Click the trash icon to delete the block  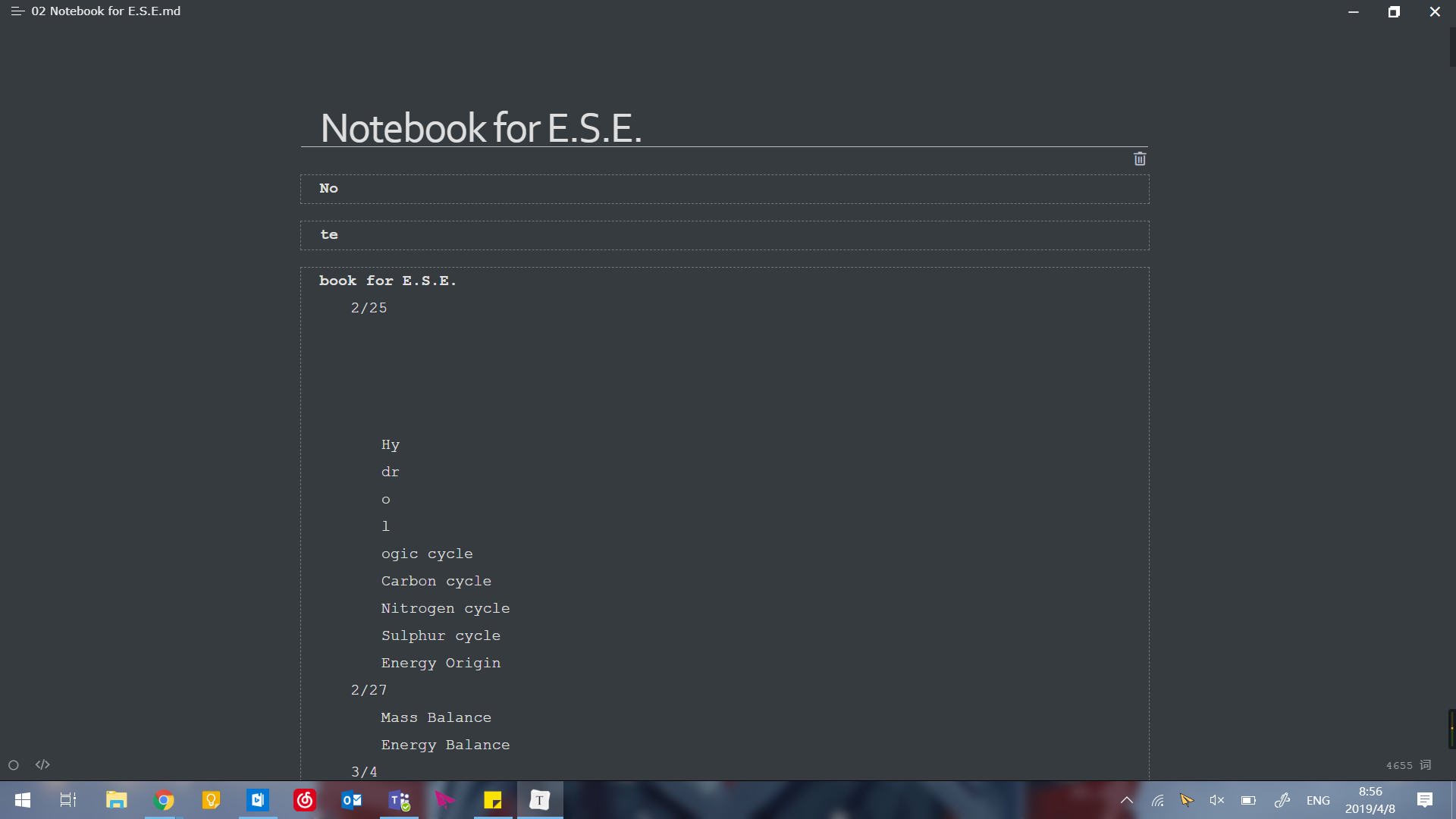coord(1140,158)
